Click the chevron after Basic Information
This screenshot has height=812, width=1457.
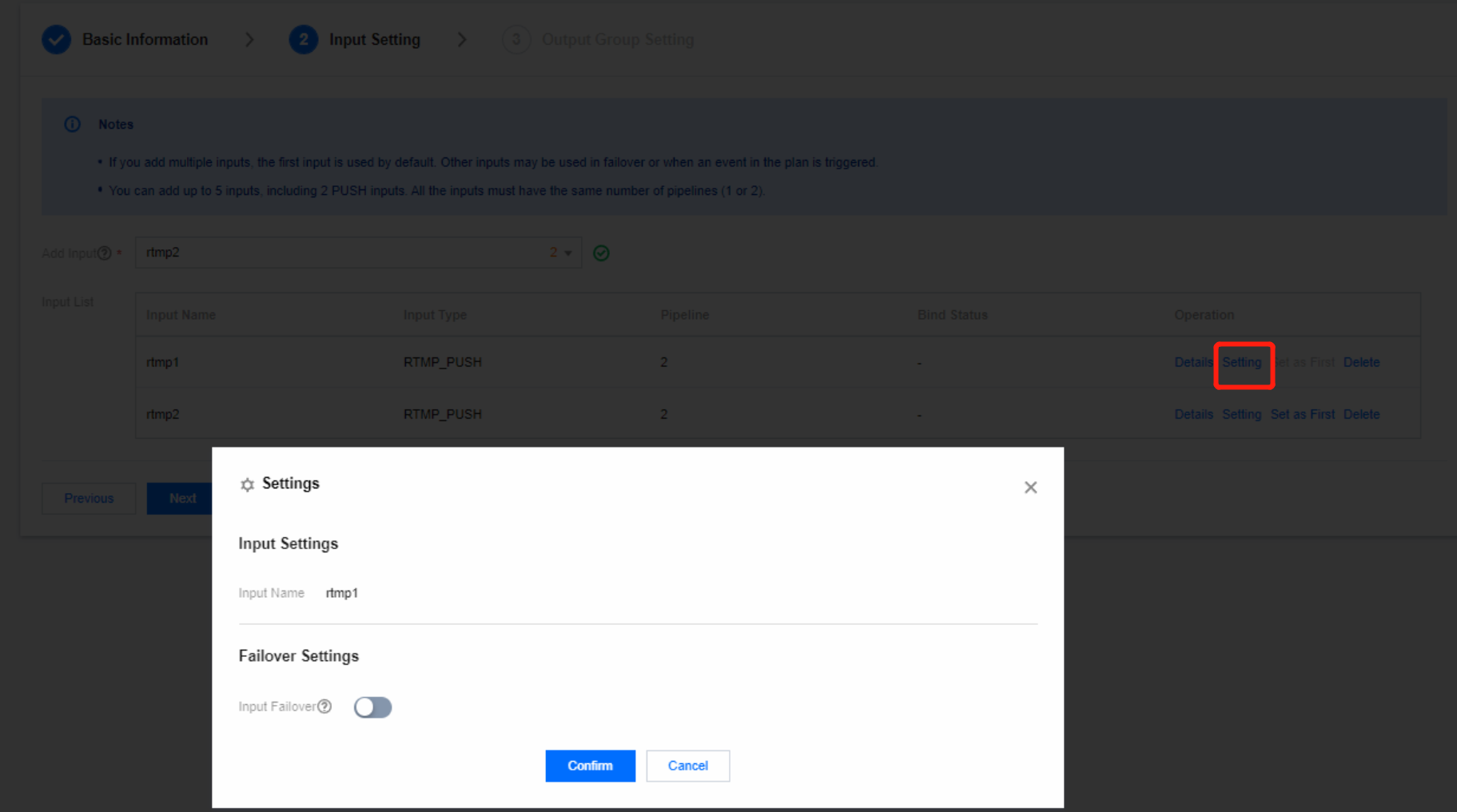[249, 40]
